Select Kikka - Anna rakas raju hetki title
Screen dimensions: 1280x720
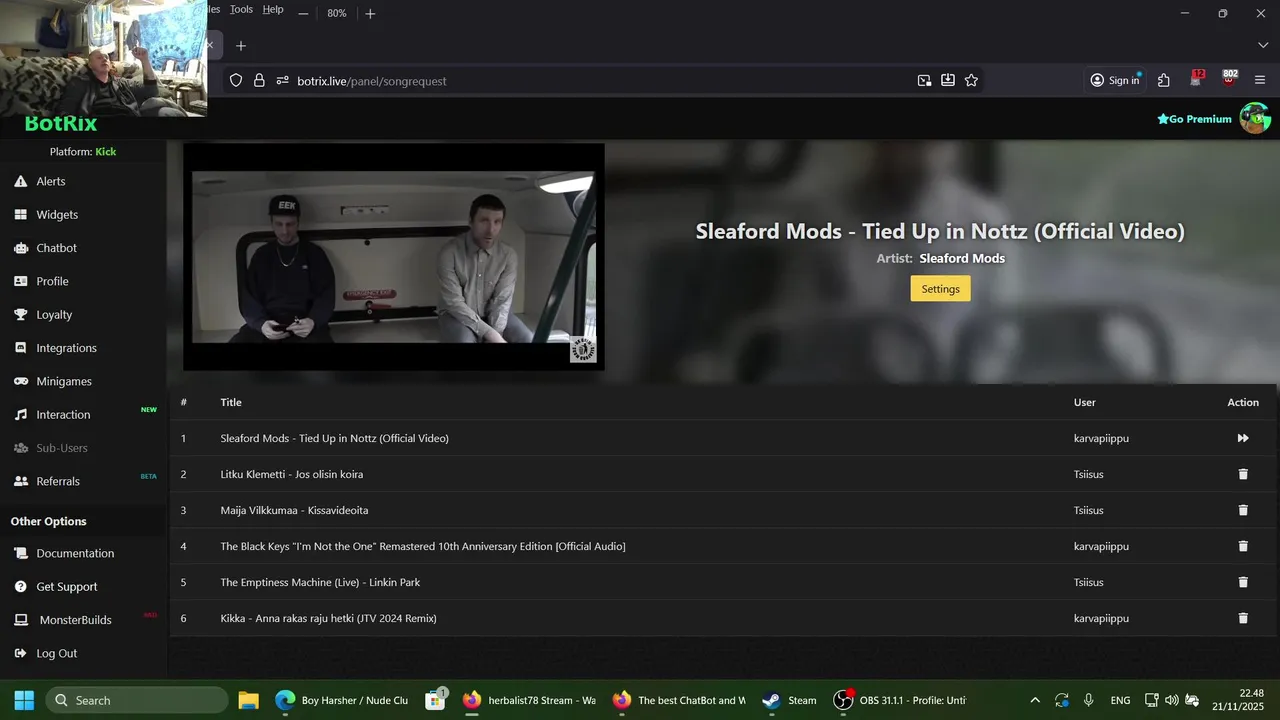pyautogui.click(x=328, y=618)
